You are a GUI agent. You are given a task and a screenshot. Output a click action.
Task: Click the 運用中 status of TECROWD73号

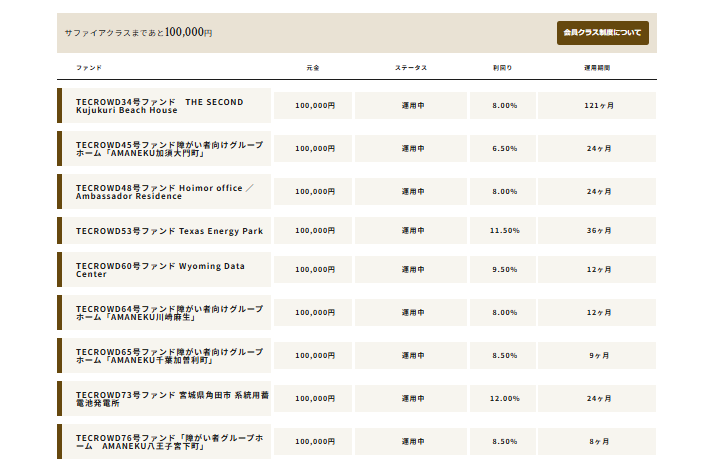click(x=411, y=398)
